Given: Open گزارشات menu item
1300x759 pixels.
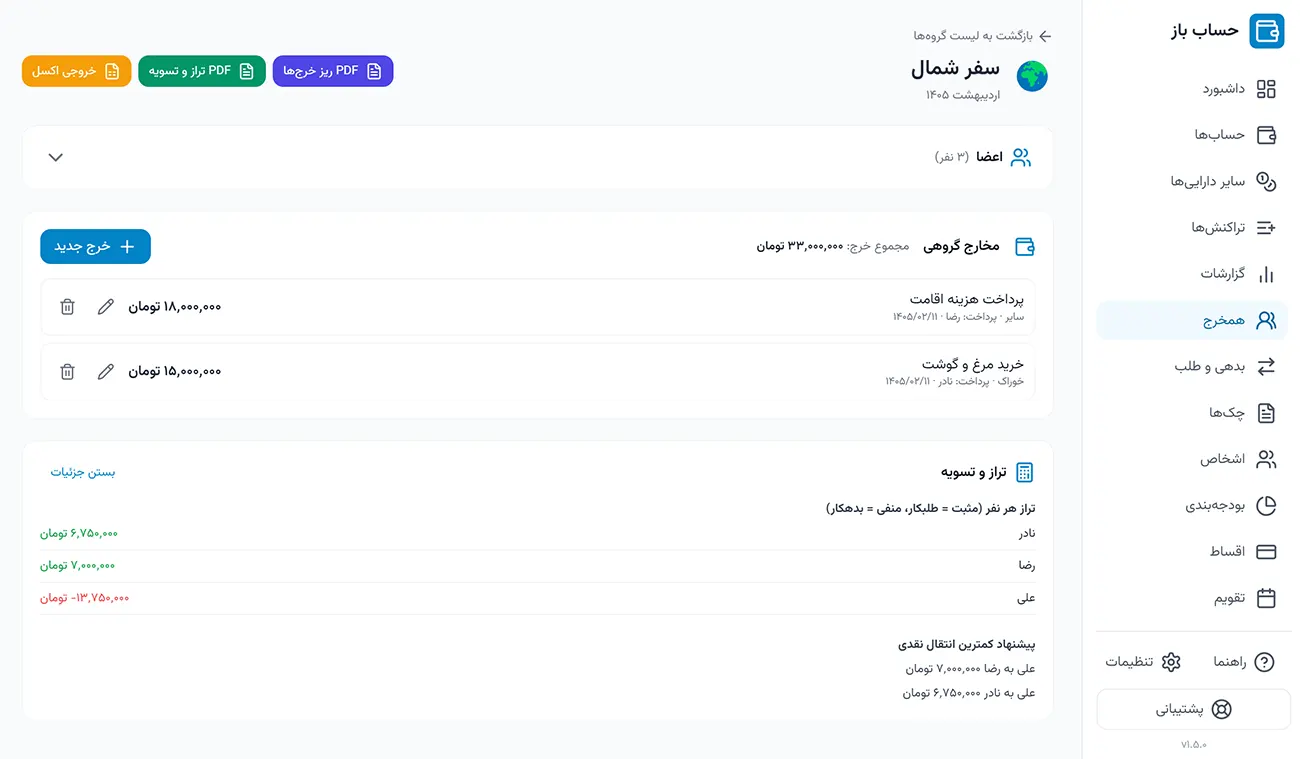Looking at the screenshot, I should (1192, 274).
